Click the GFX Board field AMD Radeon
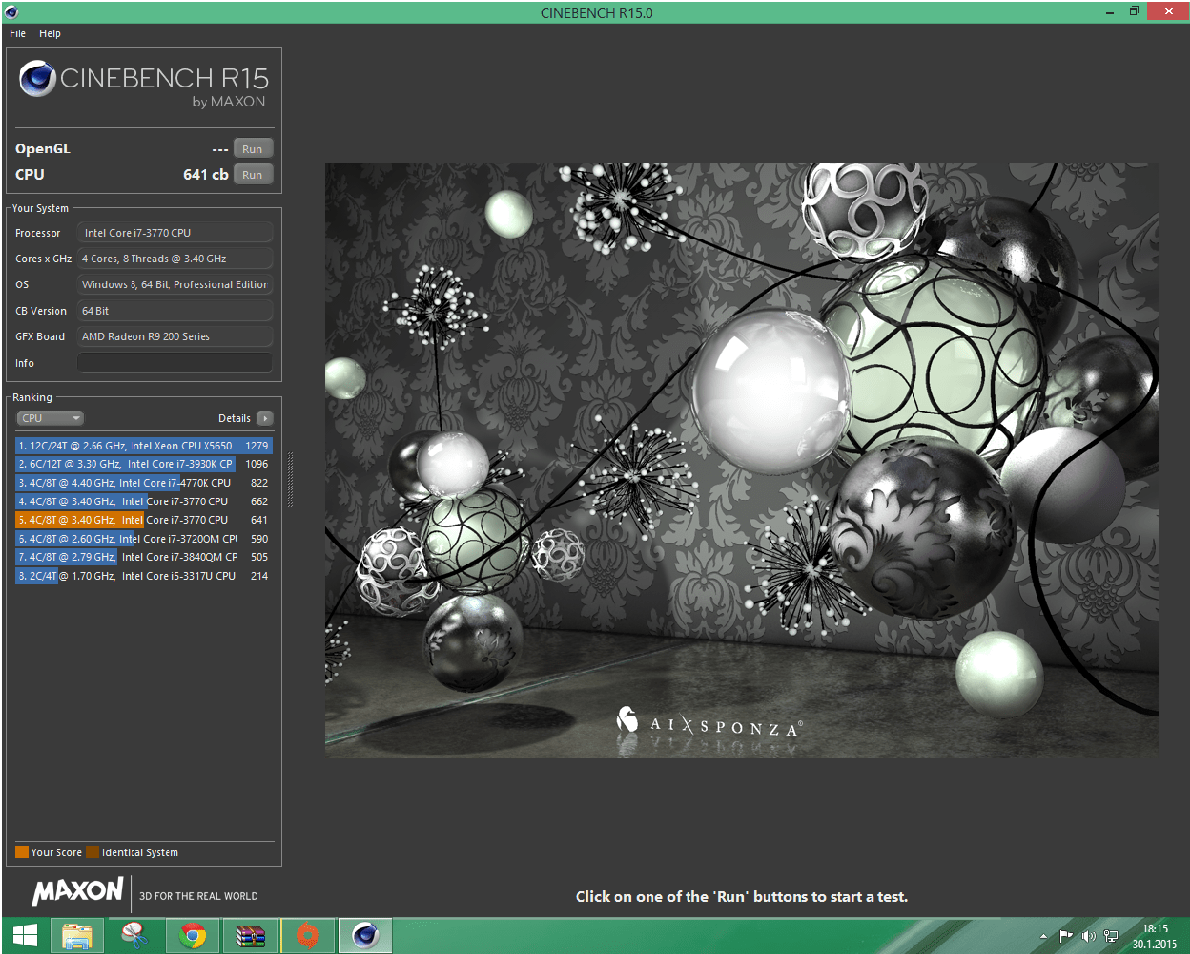Viewport: 1190px width, 954px height. [175, 336]
